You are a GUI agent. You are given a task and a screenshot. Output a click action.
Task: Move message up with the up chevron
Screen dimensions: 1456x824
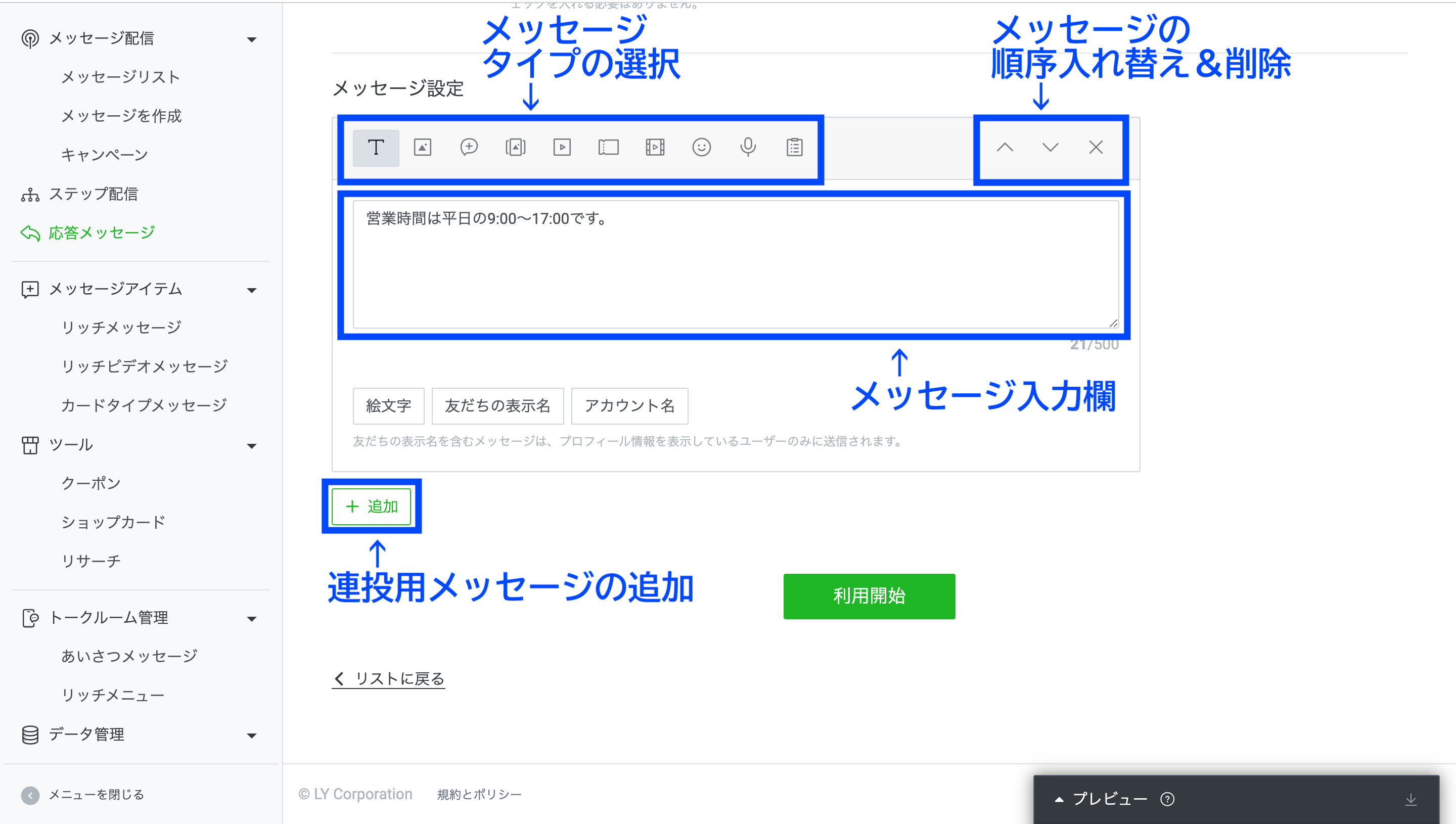(1005, 148)
